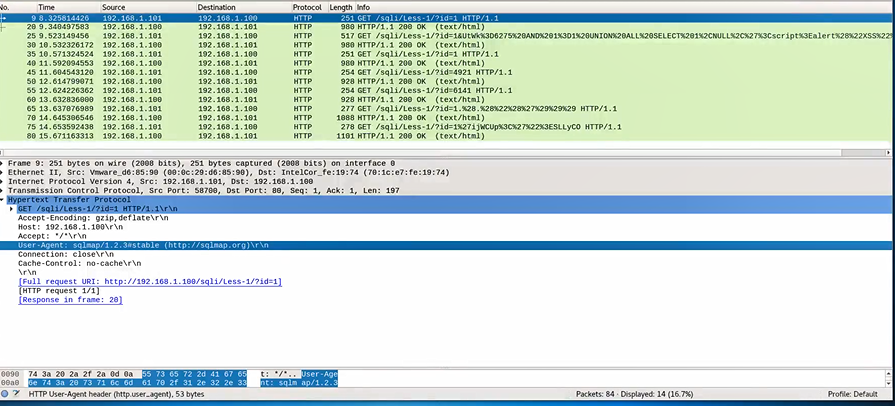Screen dimensions: 895x406
Task: Click packet list scrollbar right arrow
Action: click(x=888, y=153)
